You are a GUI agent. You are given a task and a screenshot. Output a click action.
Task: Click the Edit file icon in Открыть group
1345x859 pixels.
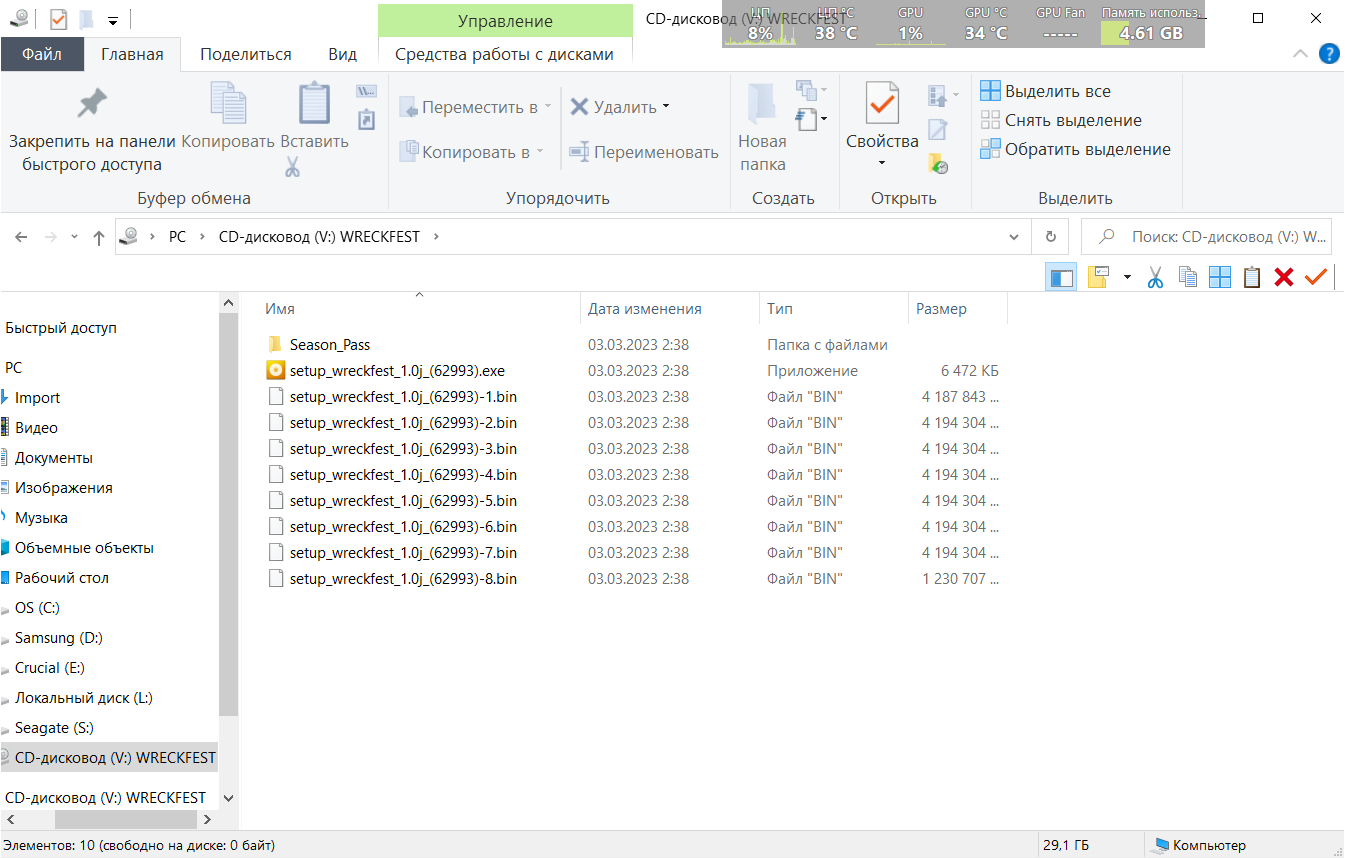pyautogui.click(x=938, y=129)
